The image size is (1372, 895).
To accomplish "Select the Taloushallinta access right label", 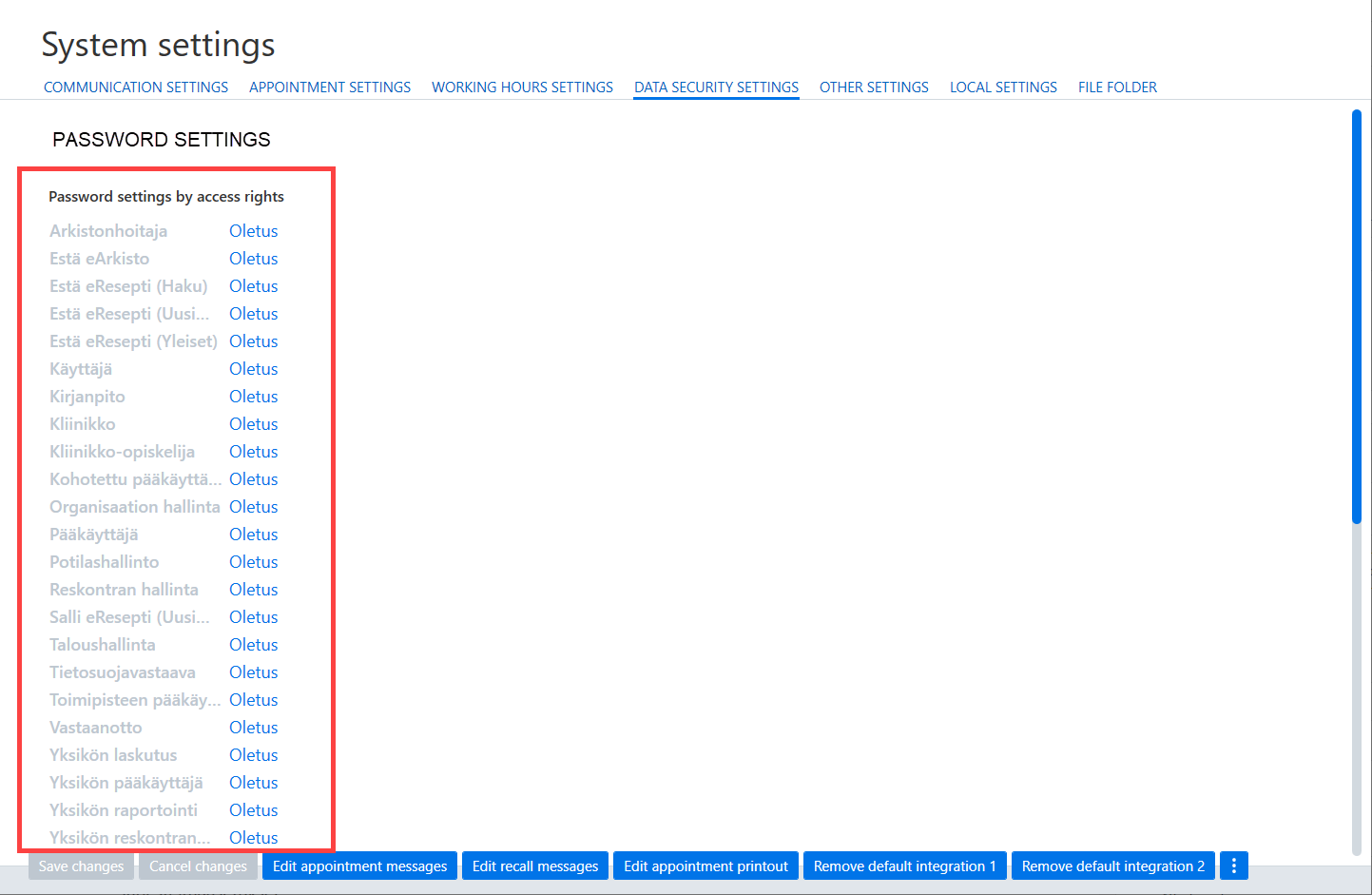I will click(x=103, y=645).
